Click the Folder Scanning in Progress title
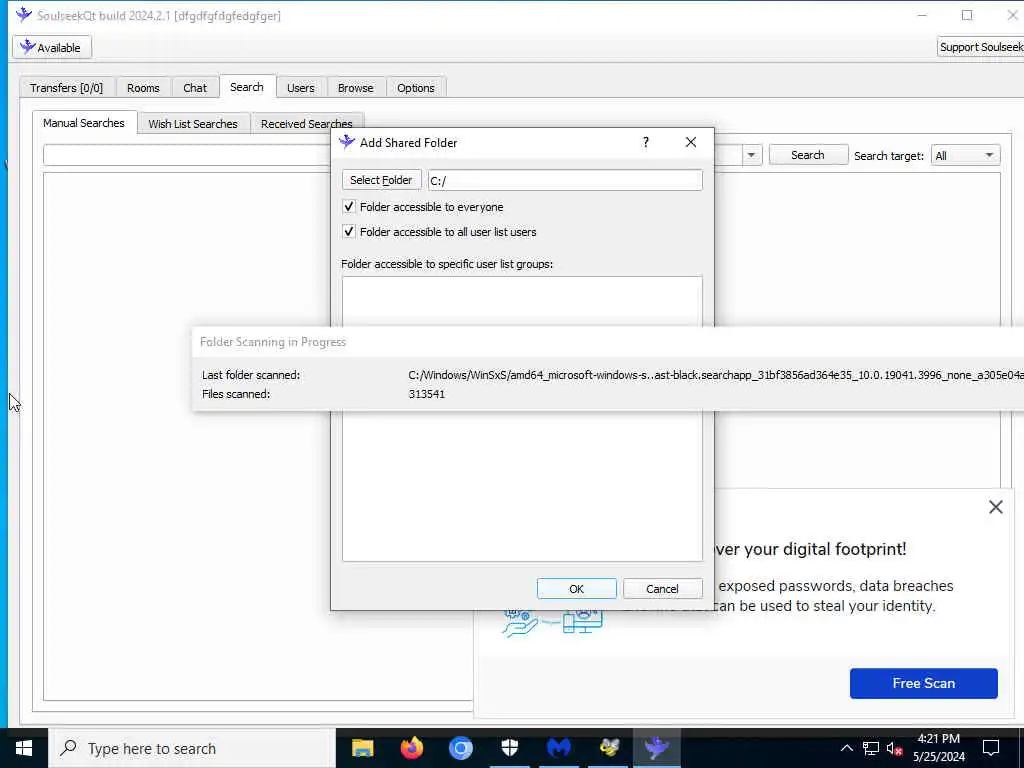Viewport: 1024px width, 768px height. pos(273,342)
